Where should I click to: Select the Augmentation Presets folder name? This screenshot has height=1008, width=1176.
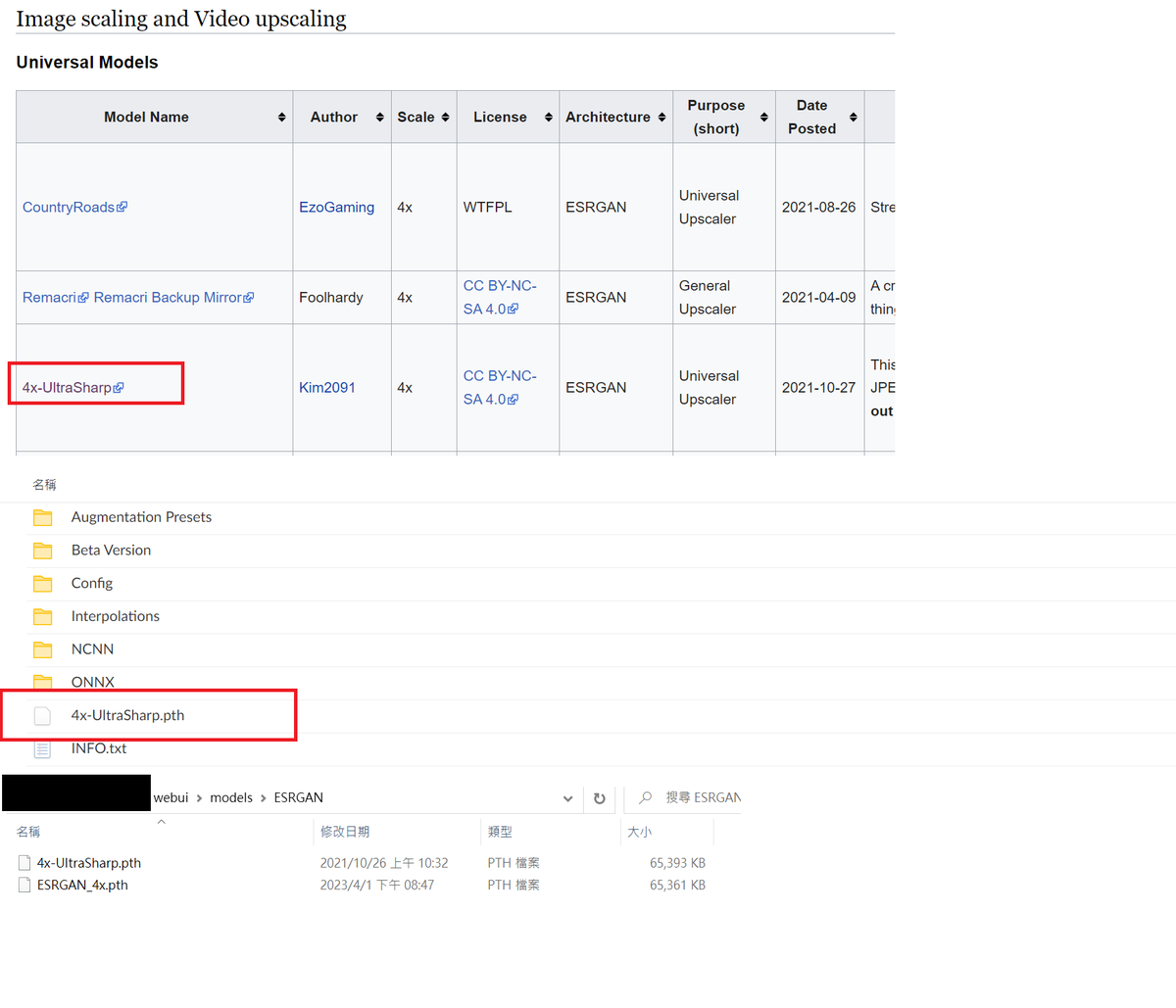tap(141, 517)
